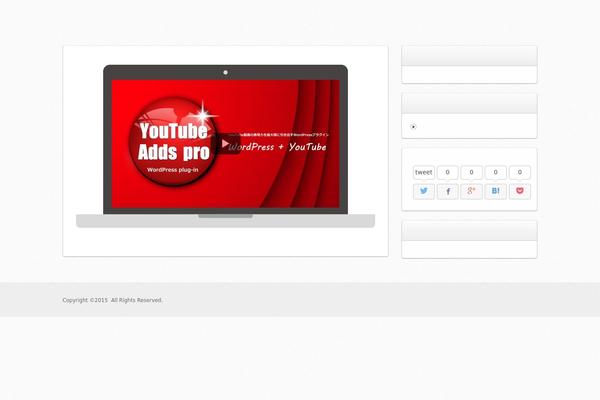Select the Copyright ©2015 footer text
This screenshot has height=400, width=600.
click(x=112, y=300)
